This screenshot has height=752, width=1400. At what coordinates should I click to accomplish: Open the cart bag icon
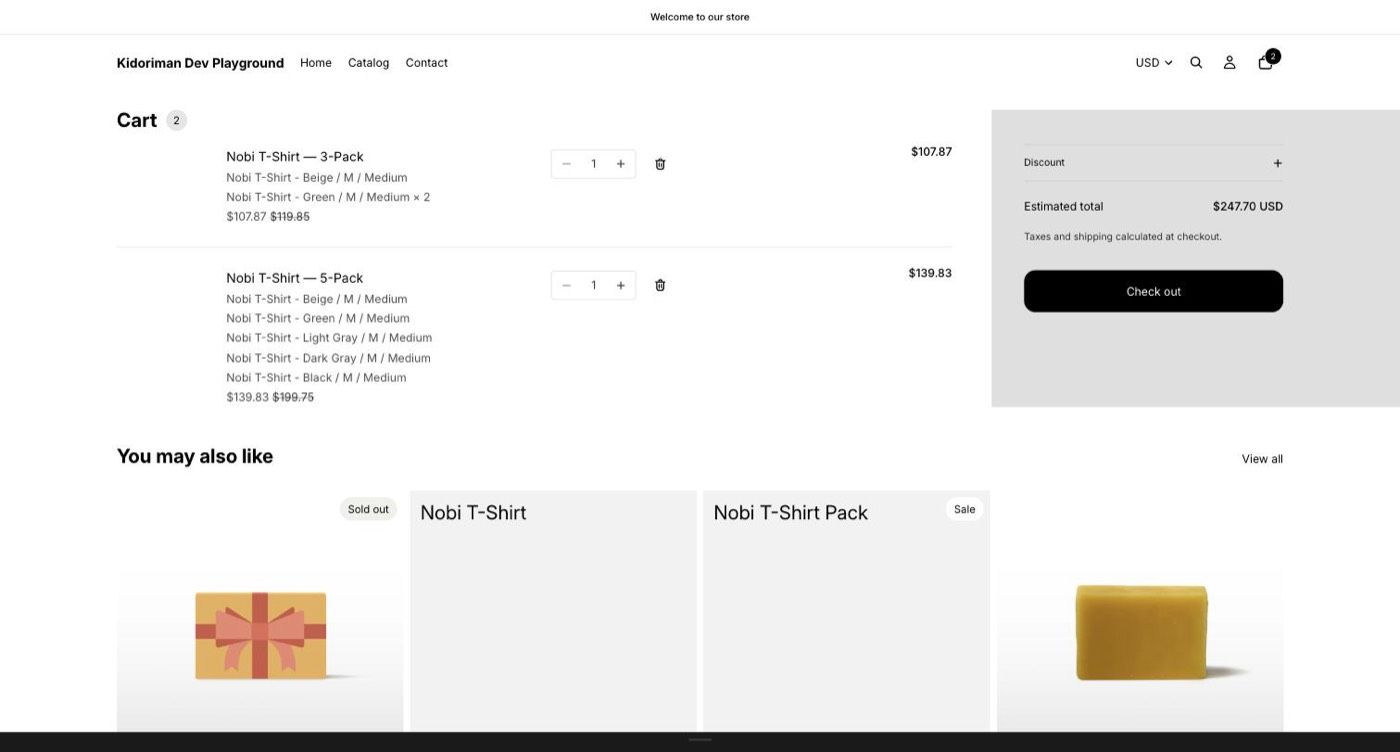click(x=1266, y=62)
